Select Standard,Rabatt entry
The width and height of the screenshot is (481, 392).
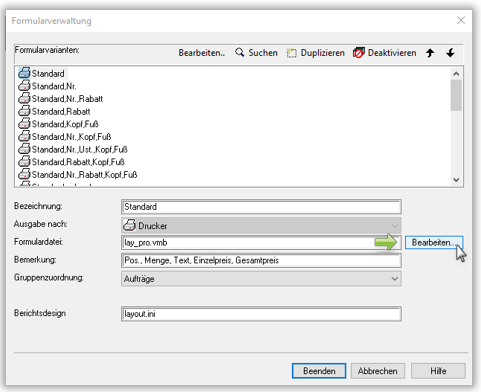click(61, 112)
